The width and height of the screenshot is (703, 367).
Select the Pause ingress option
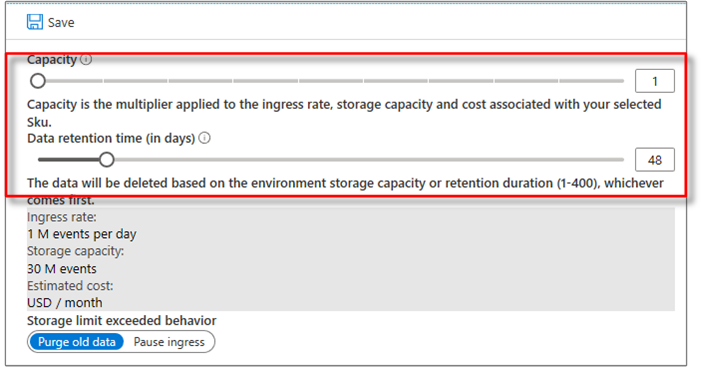(x=169, y=342)
